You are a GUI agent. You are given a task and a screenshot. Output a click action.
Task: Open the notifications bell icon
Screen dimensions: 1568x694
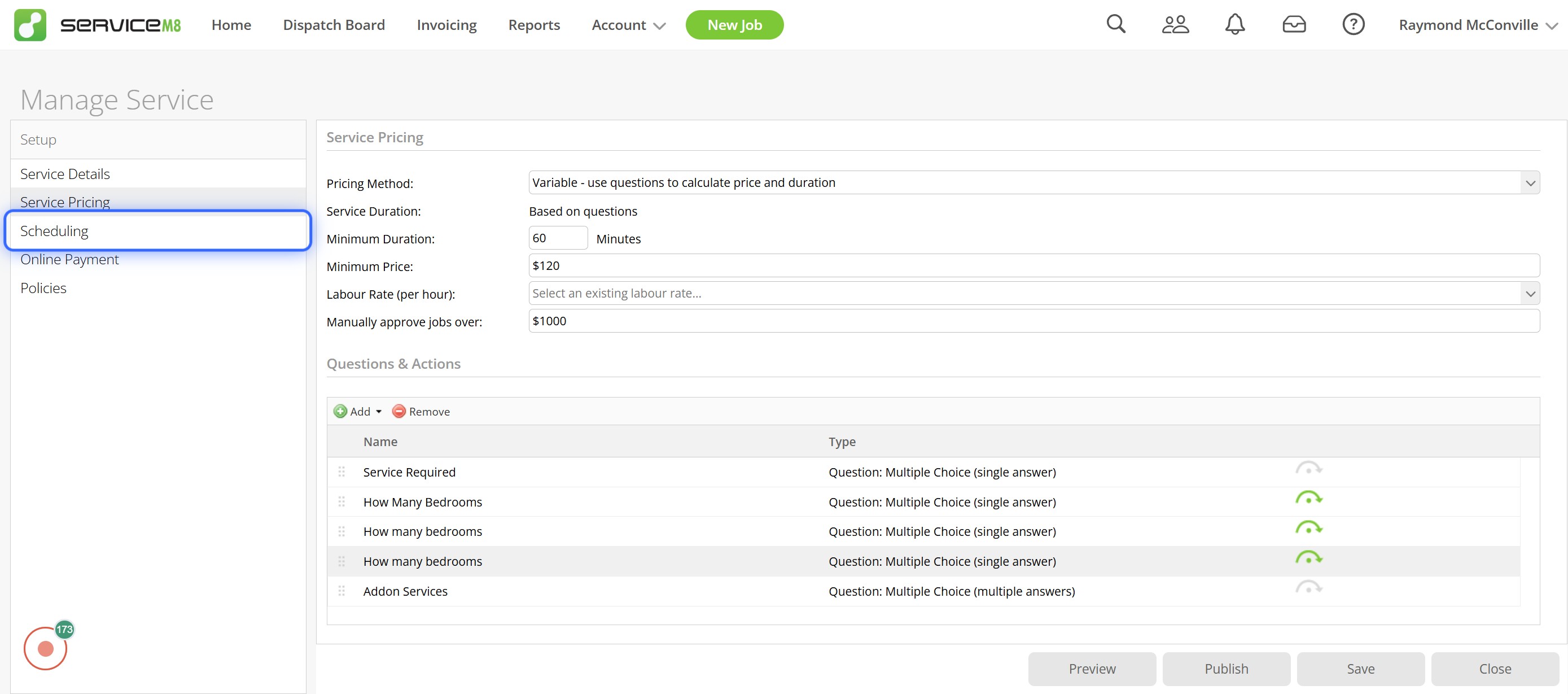point(1234,24)
